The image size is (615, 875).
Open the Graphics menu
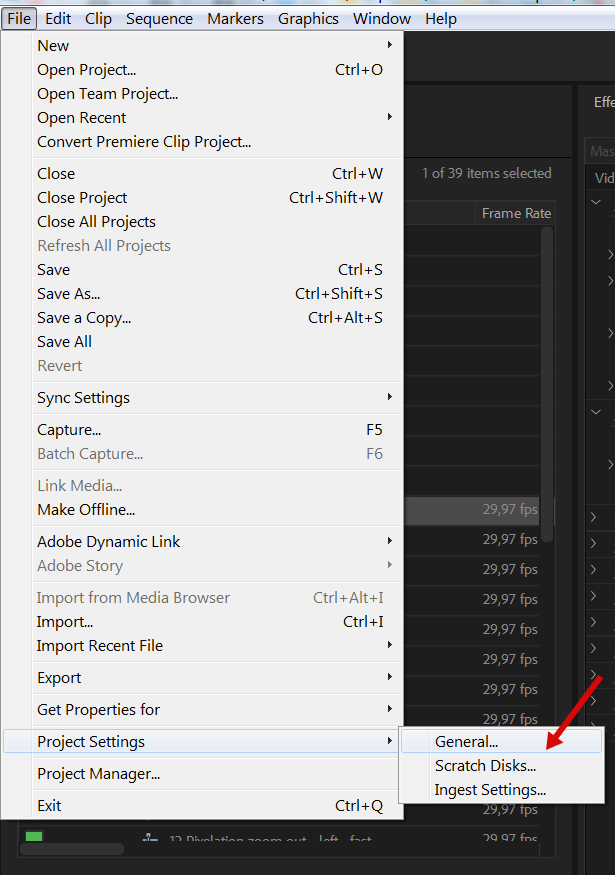[308, 19]
